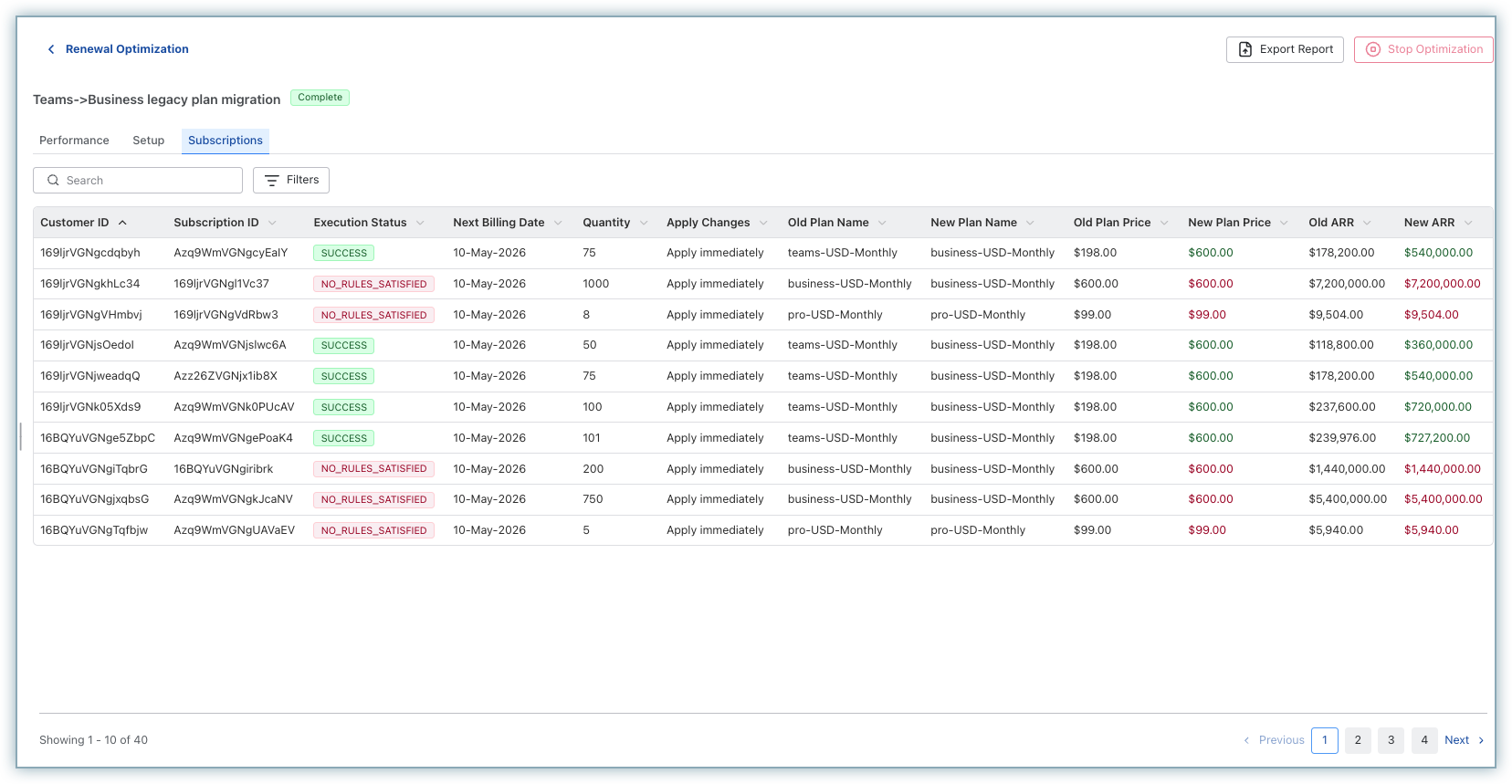
Task: Open New Plan Price column chevron
Action: tap(1284, 223)
